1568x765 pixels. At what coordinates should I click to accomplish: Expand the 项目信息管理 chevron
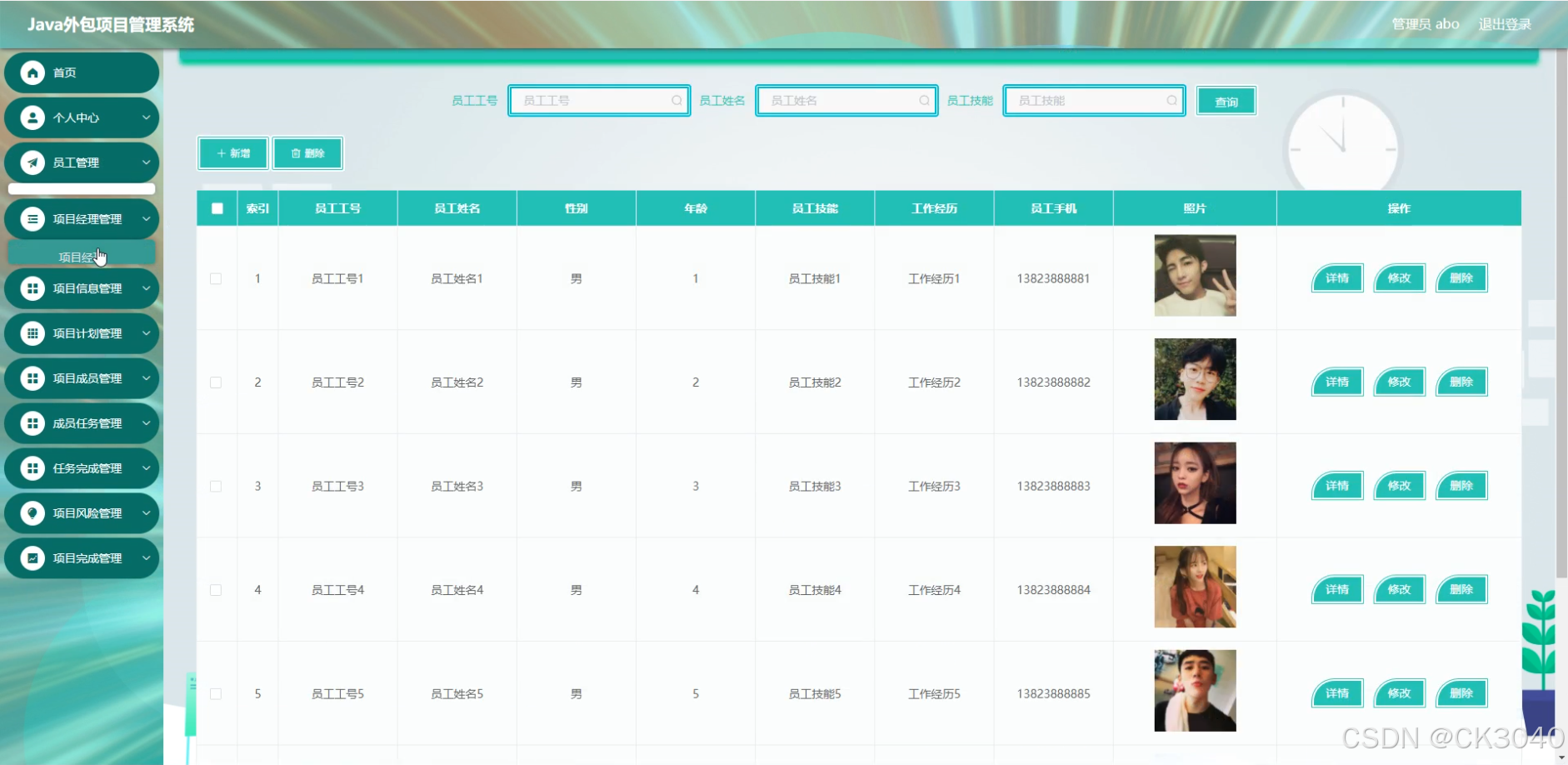(146, 289)
